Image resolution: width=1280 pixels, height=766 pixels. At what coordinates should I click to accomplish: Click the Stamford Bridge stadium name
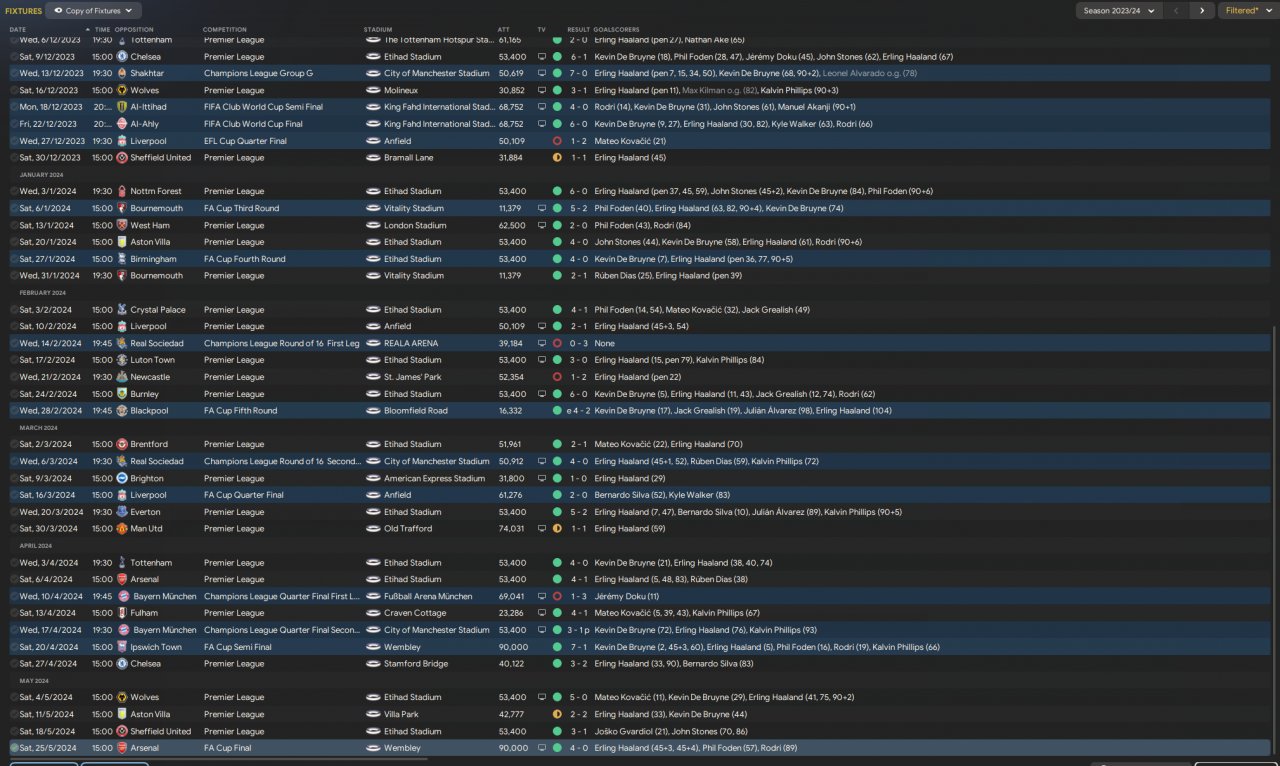416,664
